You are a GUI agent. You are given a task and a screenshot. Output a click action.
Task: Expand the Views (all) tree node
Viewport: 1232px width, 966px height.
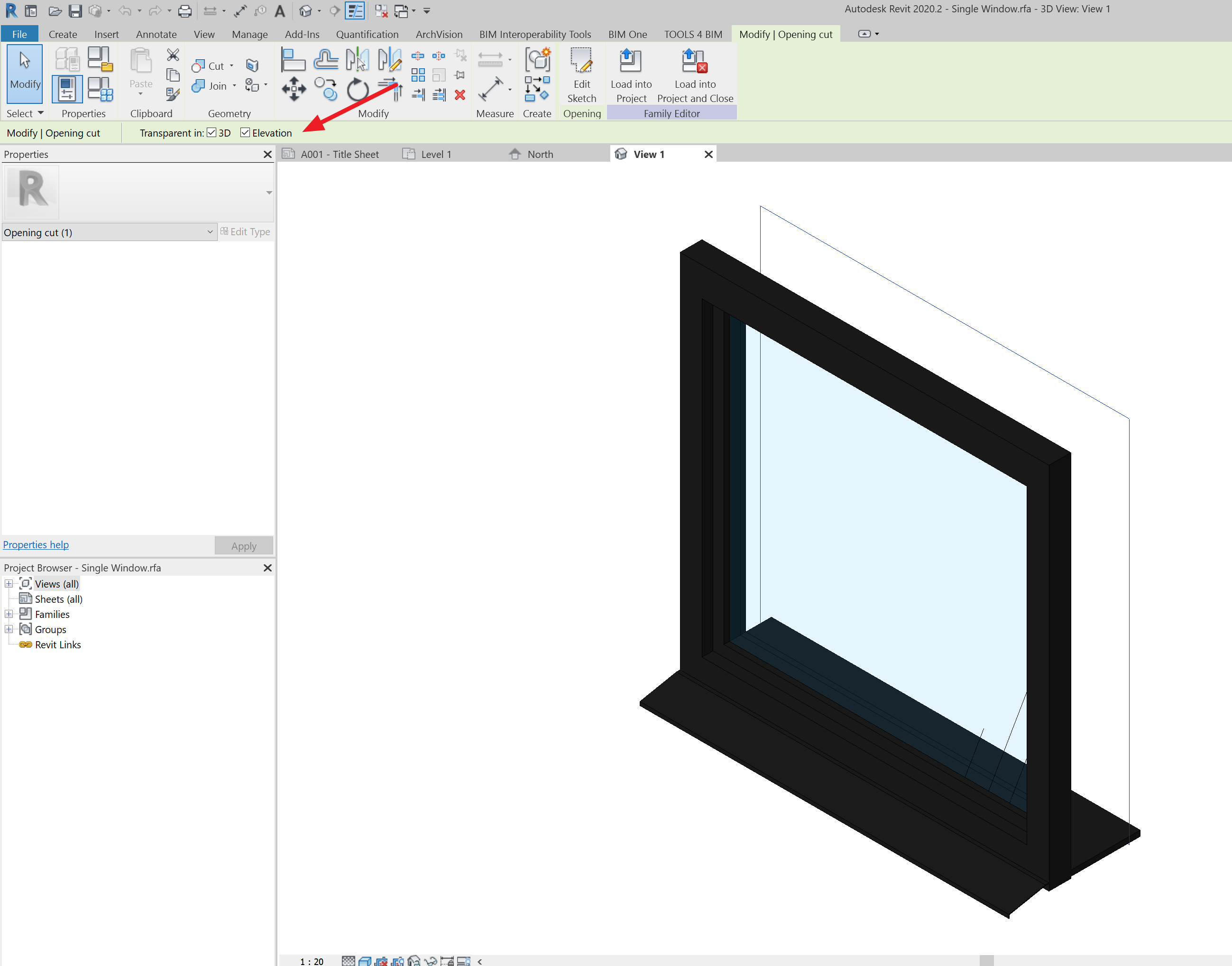pos(9,584)
